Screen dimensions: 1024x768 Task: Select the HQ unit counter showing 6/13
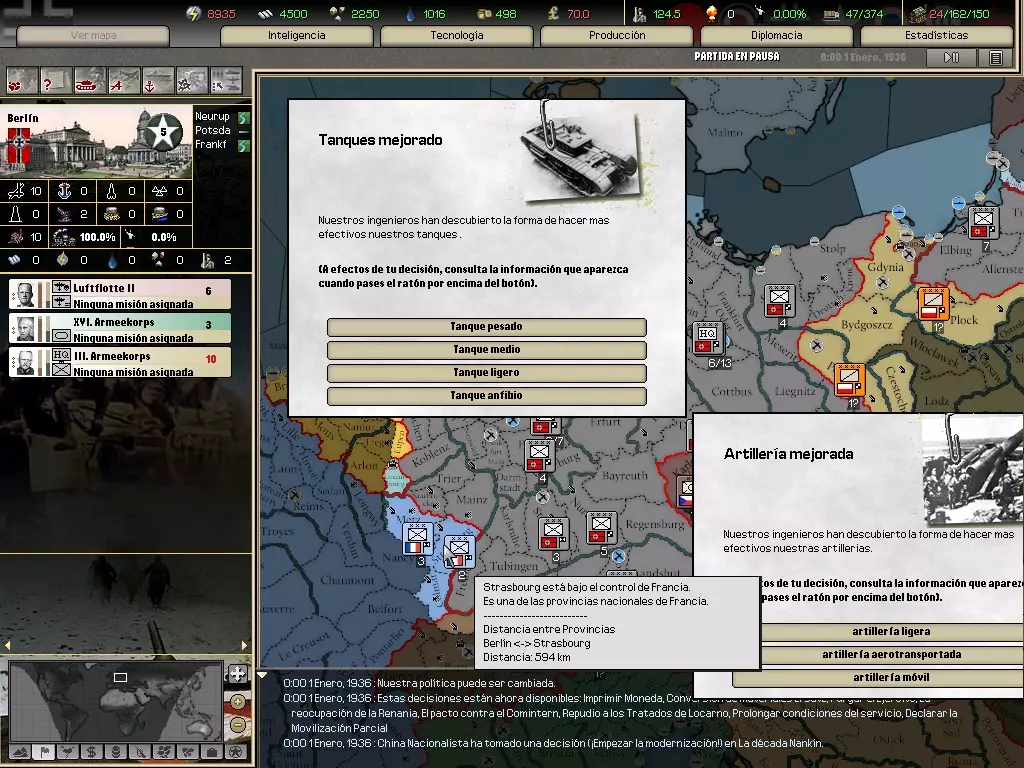pyautogui.click(x=707, y=339)
